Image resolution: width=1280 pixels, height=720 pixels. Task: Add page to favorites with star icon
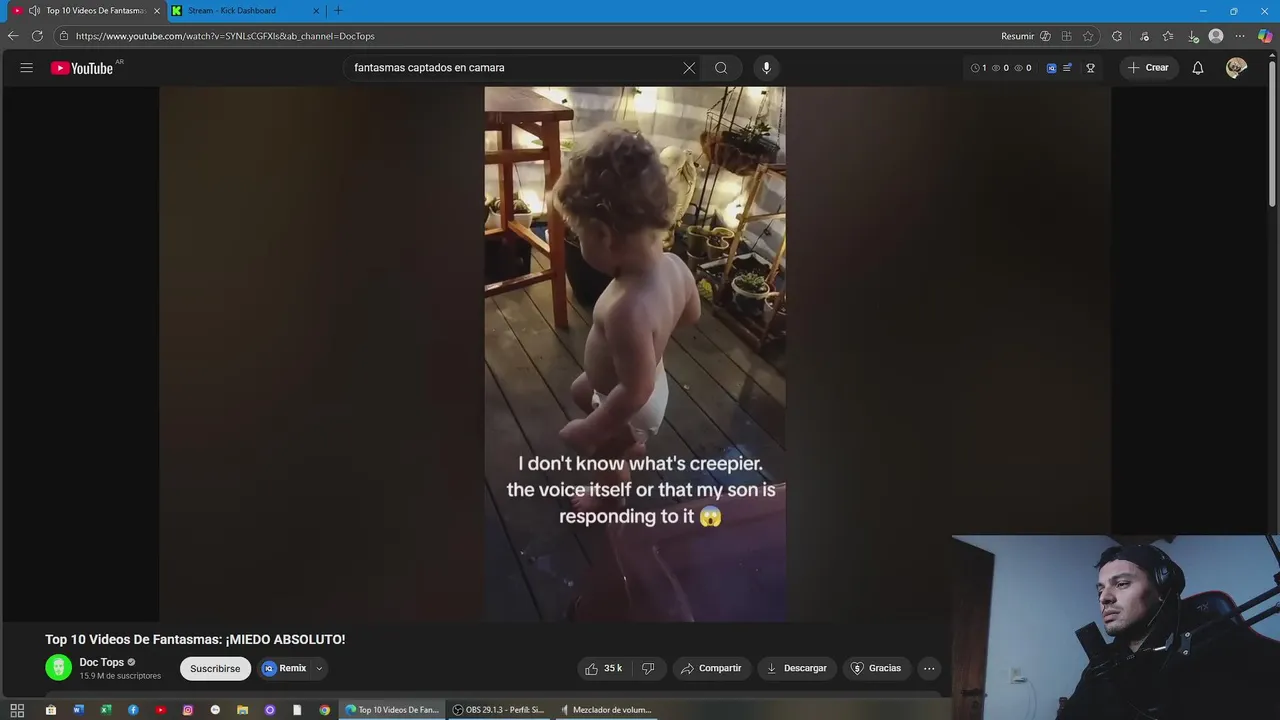tap(1089, 36)
